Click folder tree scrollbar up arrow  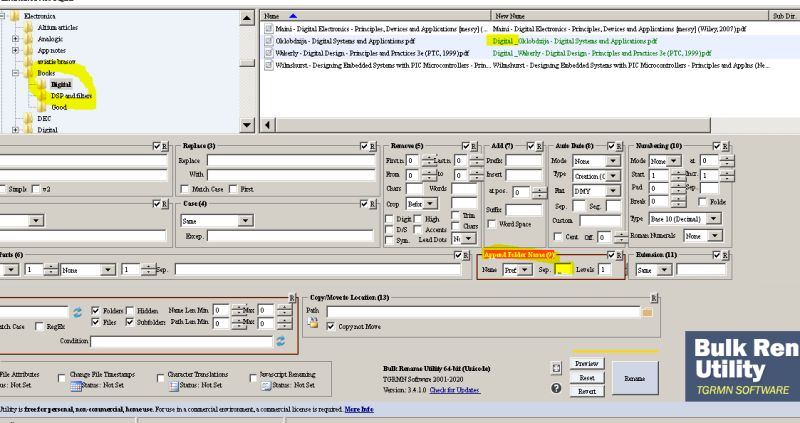(x=247, y=18)
